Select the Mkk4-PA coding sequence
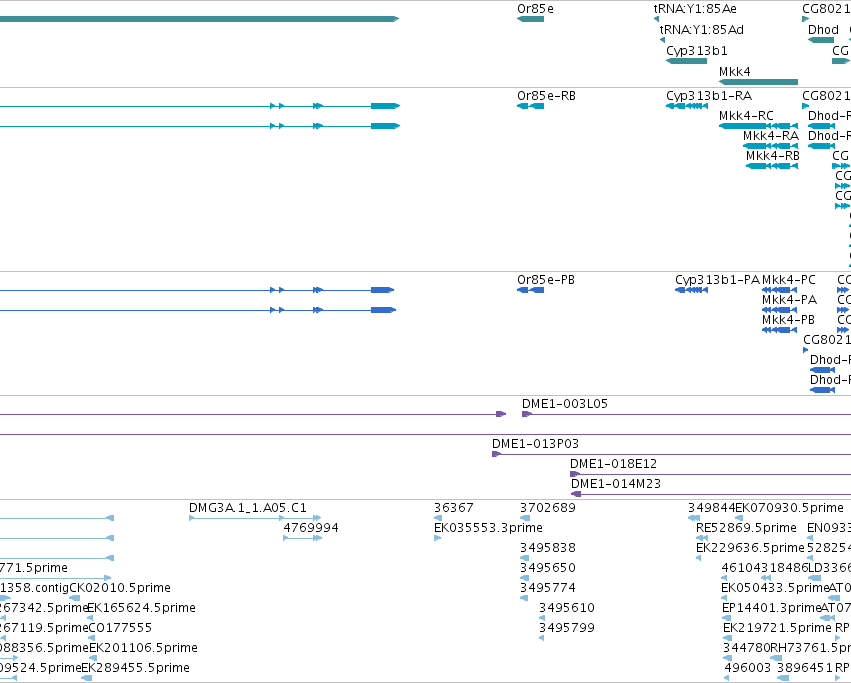 [x=779, y=310]
